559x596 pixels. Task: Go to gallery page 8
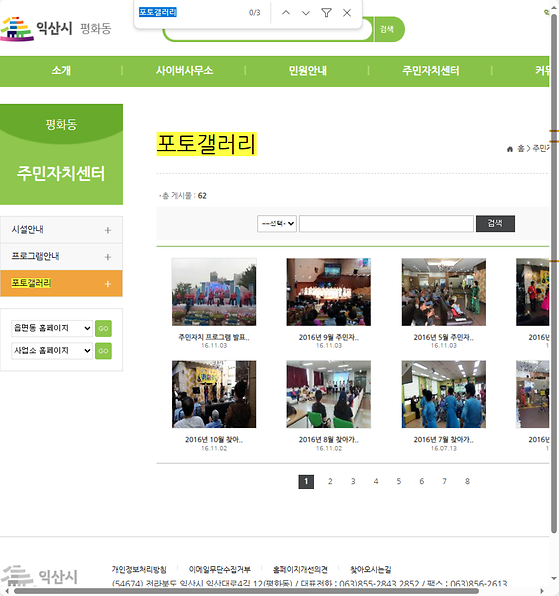[467, 481]
